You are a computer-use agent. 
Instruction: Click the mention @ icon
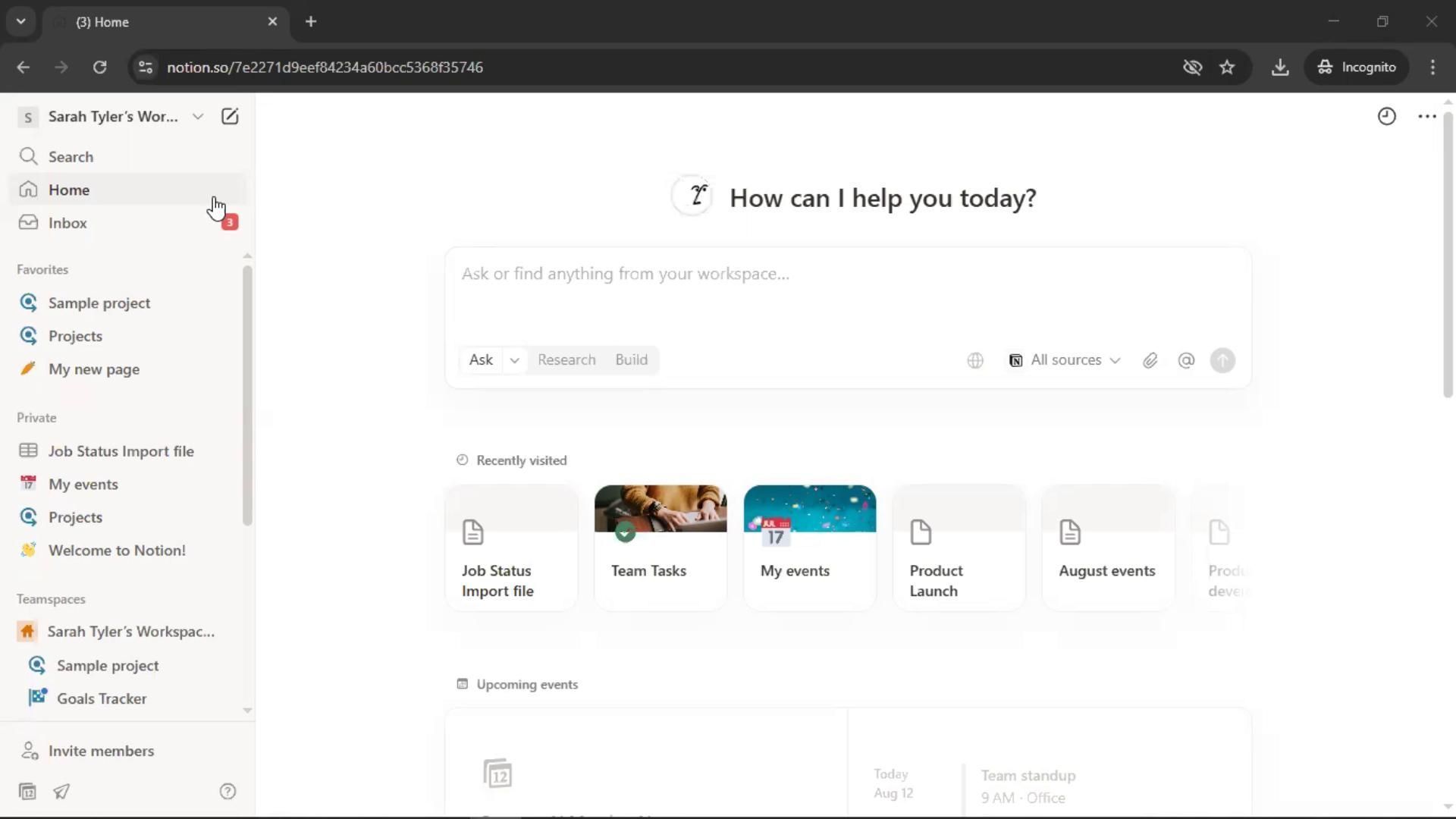tap(1186, 361)
